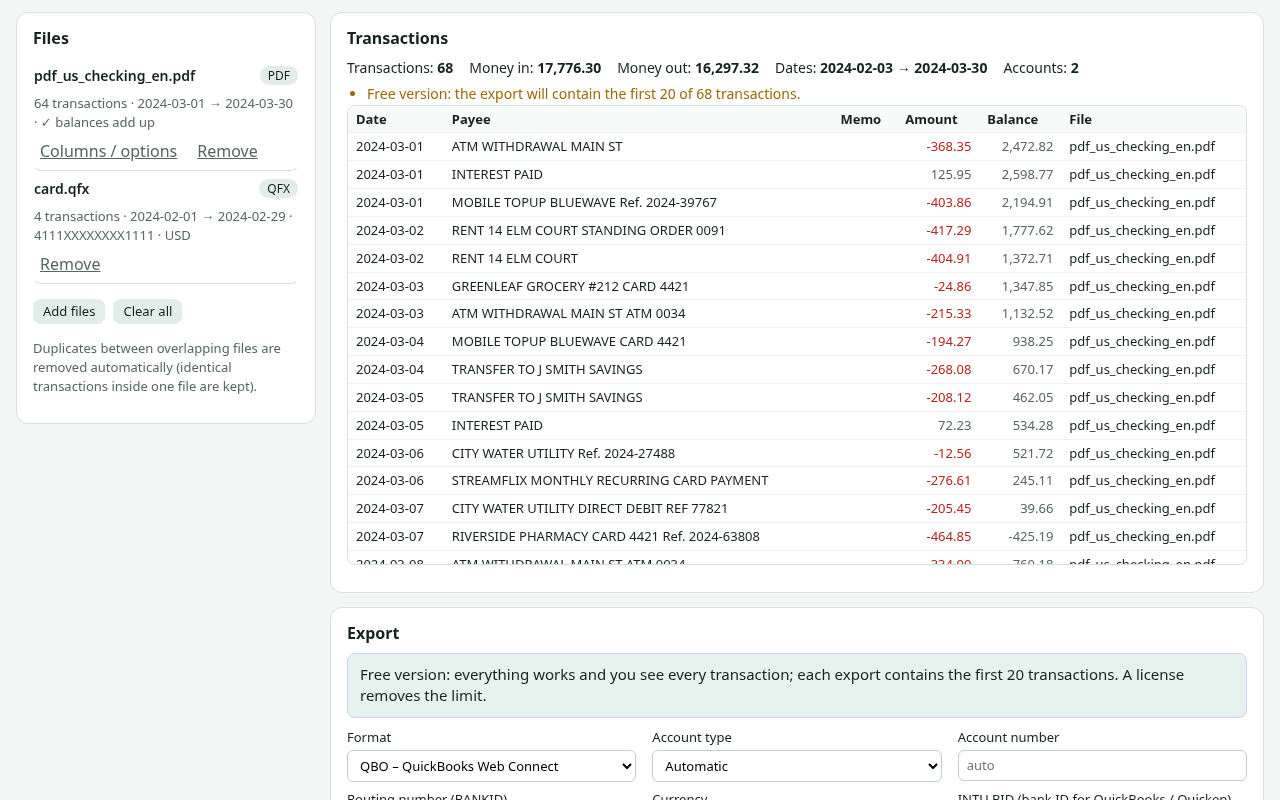Click the negative balance -425.19
Screen dimensions: 1280x800
point(1030,537)
